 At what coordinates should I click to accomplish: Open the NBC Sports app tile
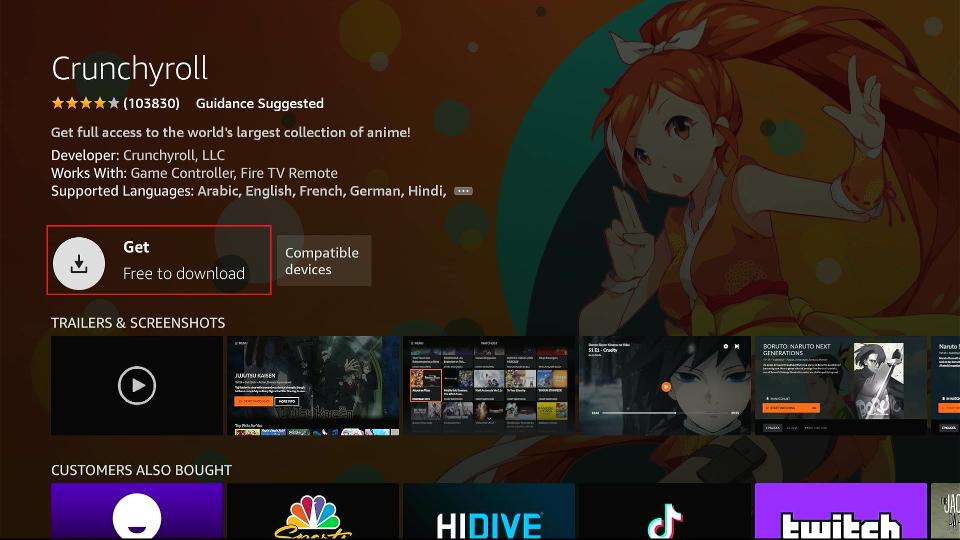(313, 511)
